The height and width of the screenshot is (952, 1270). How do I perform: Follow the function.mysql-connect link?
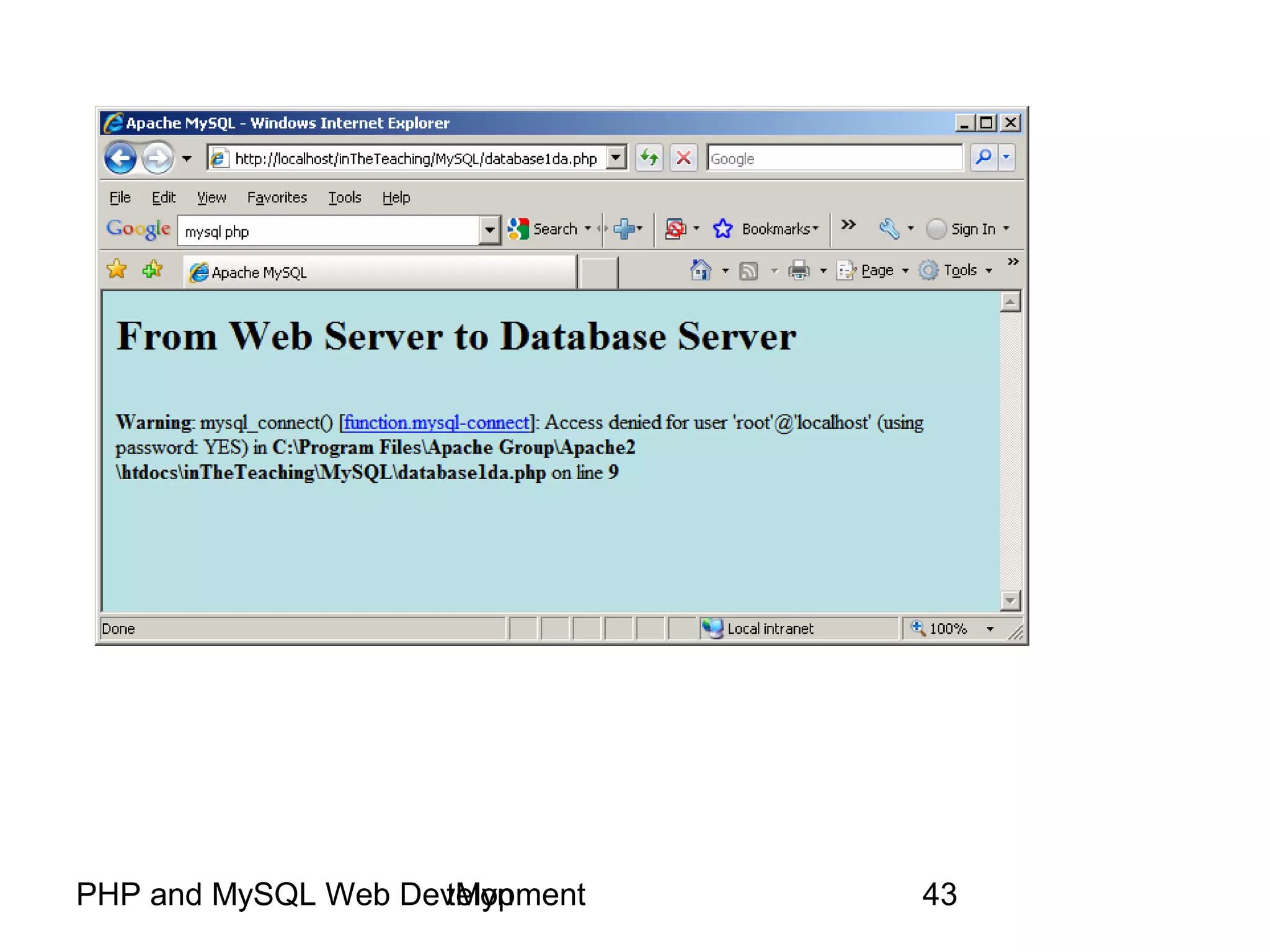click(x=437, y=423)
